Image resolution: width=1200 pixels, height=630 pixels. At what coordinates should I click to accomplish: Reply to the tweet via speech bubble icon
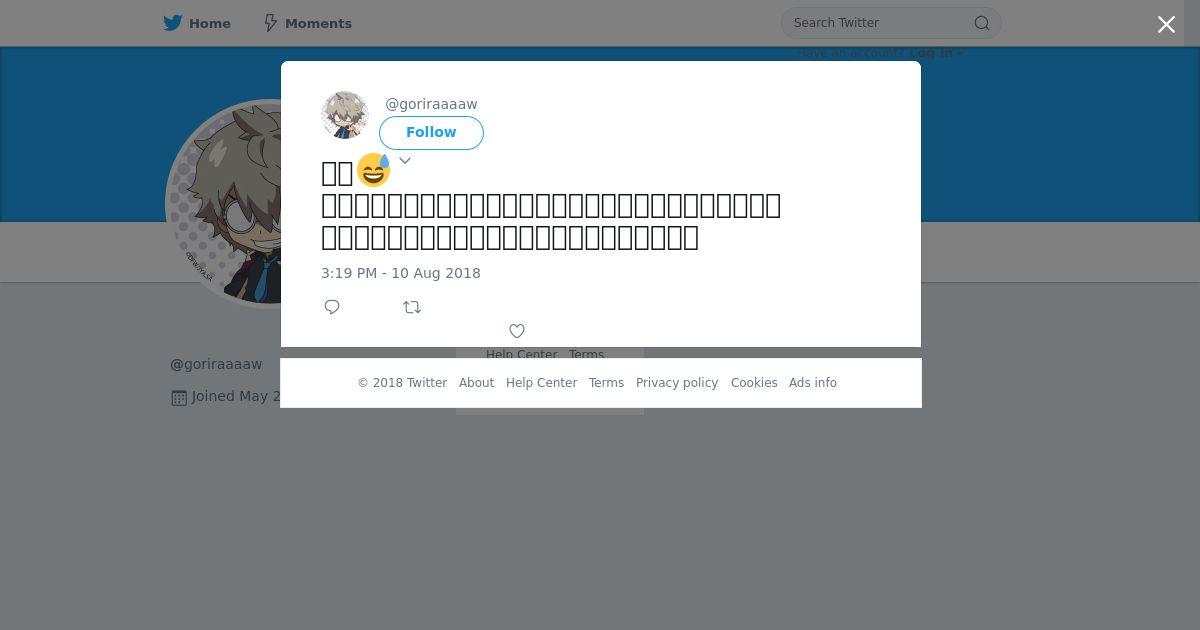click(332, 307)
